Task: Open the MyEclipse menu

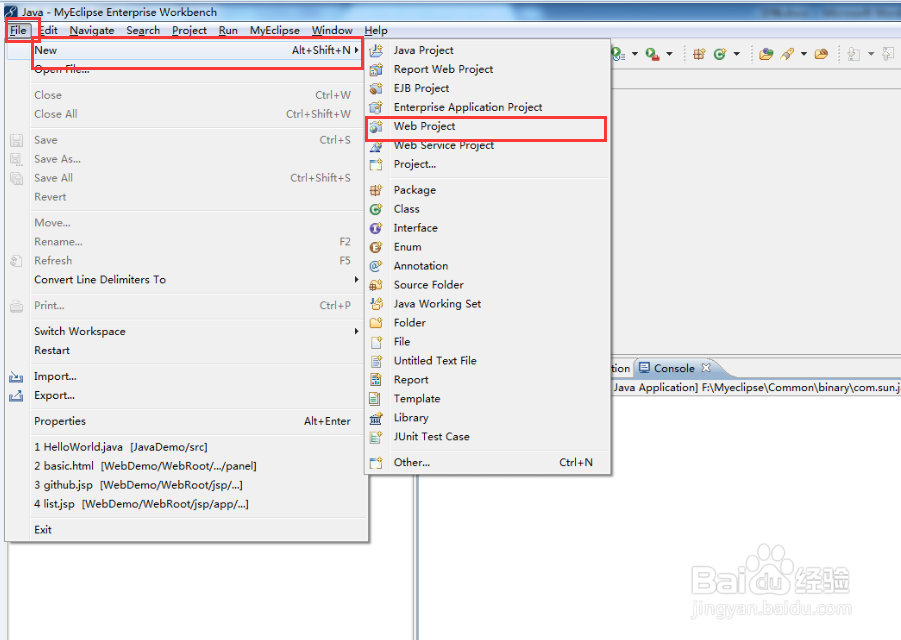Action: pos(275,30)
